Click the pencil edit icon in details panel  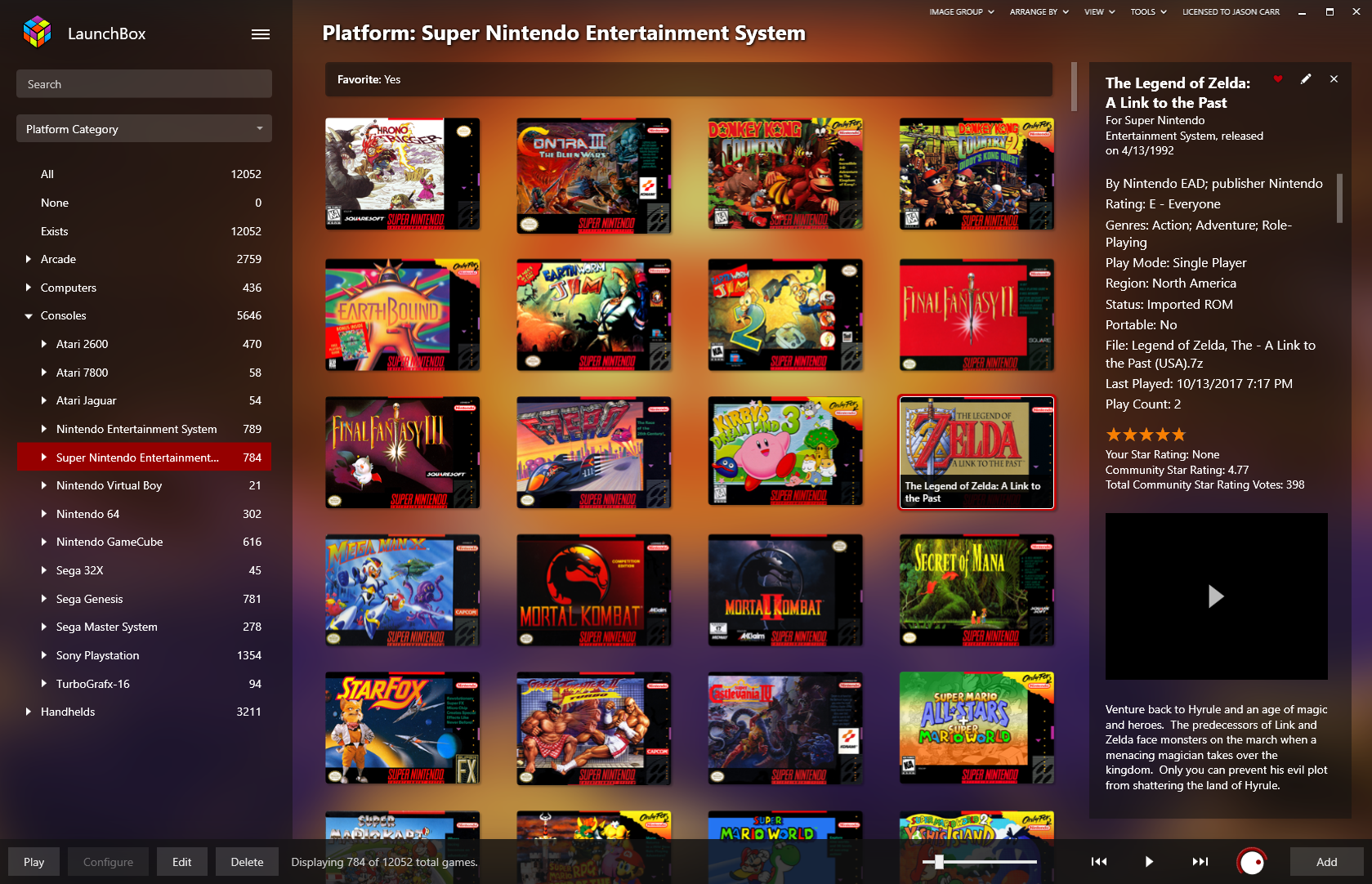(1306, 79)
